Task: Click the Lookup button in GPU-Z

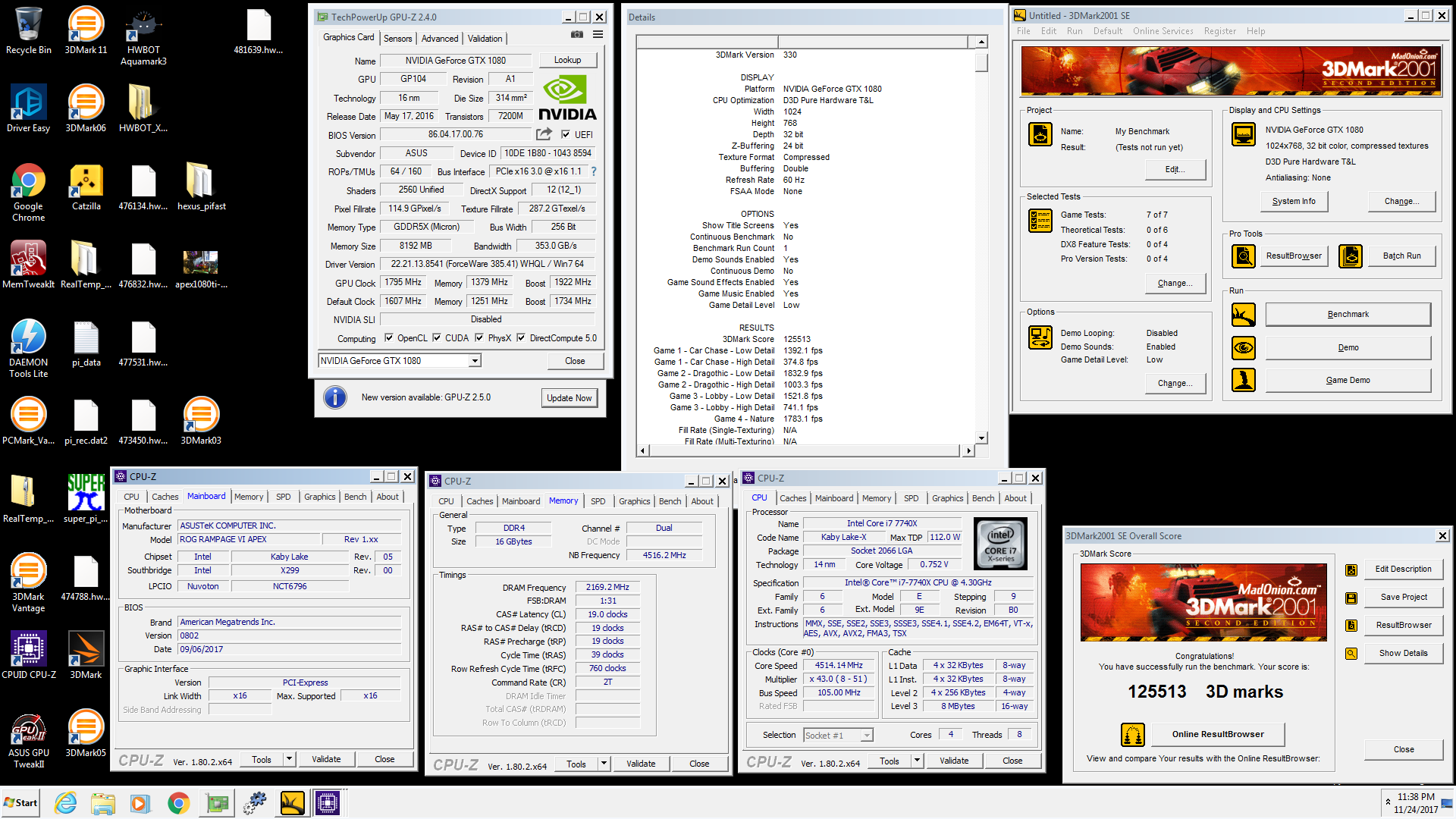Action: click(567, 60)
